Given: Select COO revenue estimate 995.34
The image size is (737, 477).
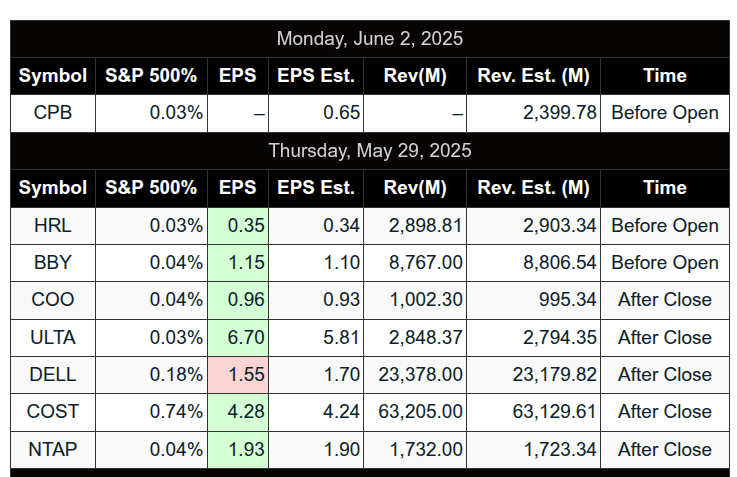Looking at the screenshot, I should point(533,300).
